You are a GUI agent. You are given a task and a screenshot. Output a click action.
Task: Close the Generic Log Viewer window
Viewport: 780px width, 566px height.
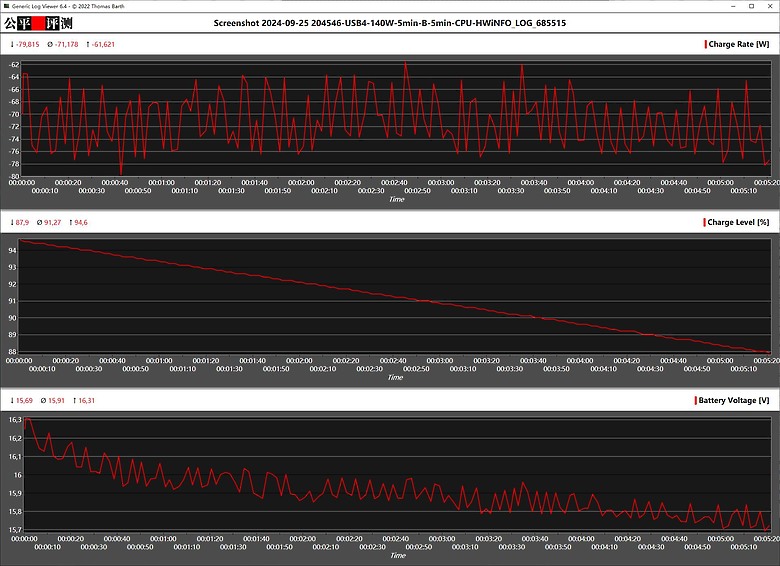[769, 6]
